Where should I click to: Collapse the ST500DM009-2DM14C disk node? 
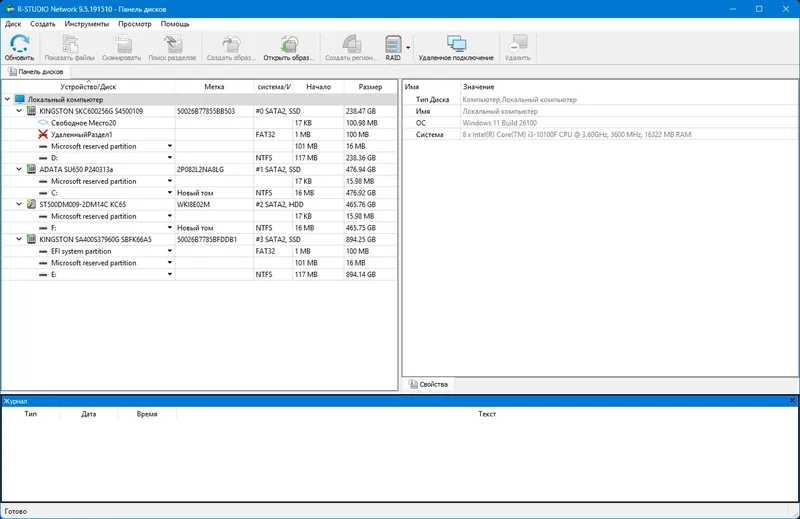click(19, 204)
